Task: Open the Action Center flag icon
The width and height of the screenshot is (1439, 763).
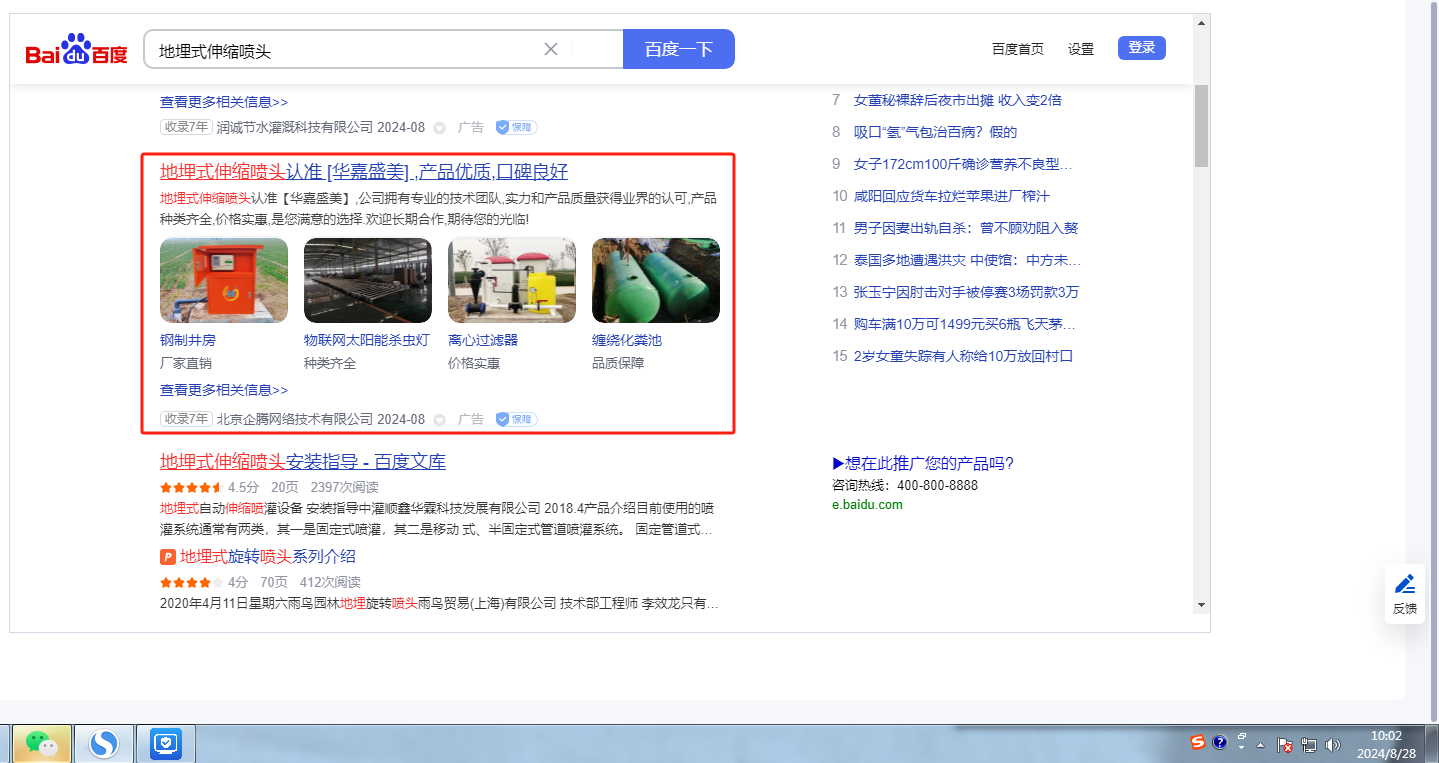Action: pos(1284,745)
